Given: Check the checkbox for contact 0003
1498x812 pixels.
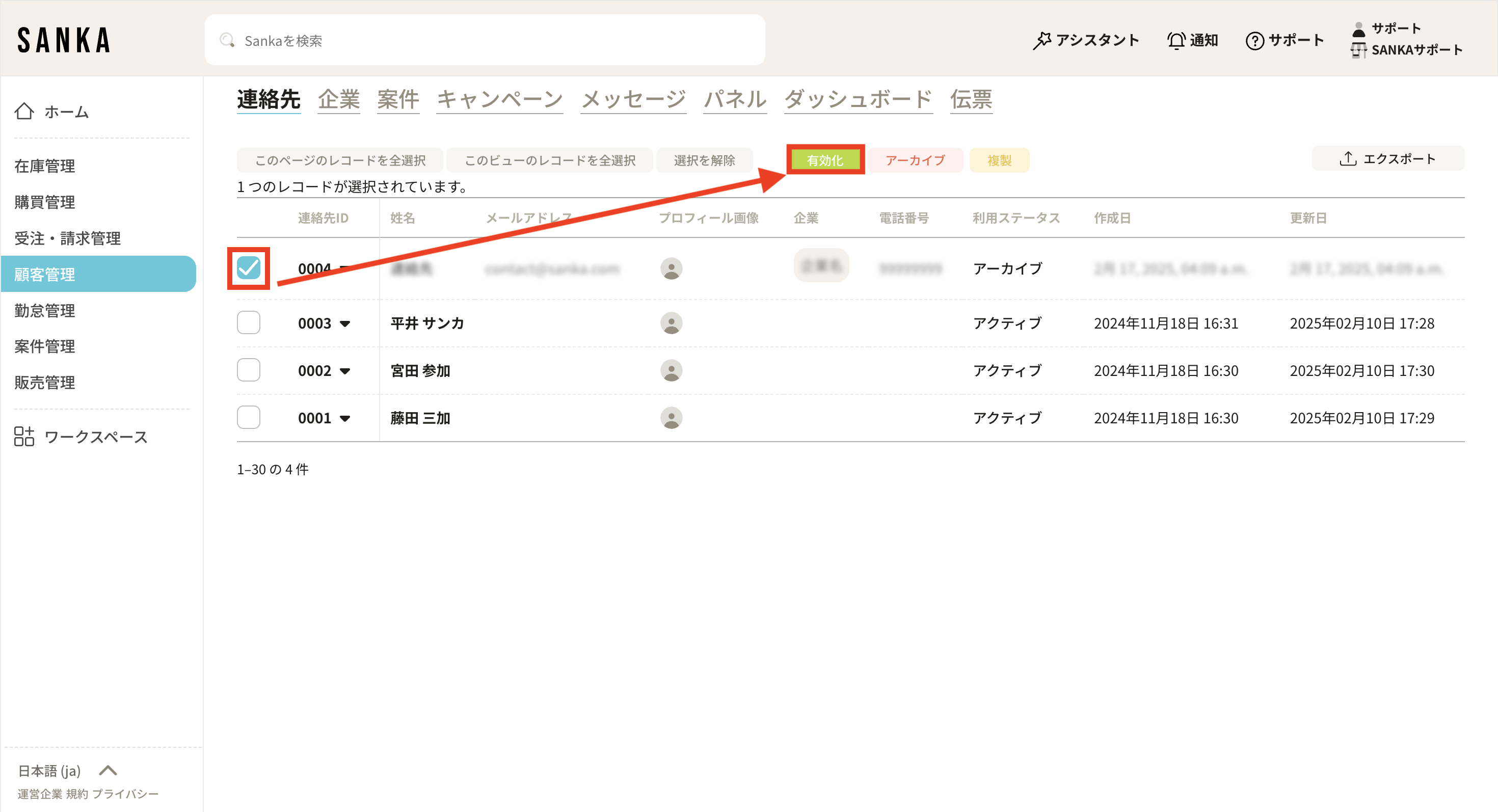Looking at the screenshot, I should 248,322.
